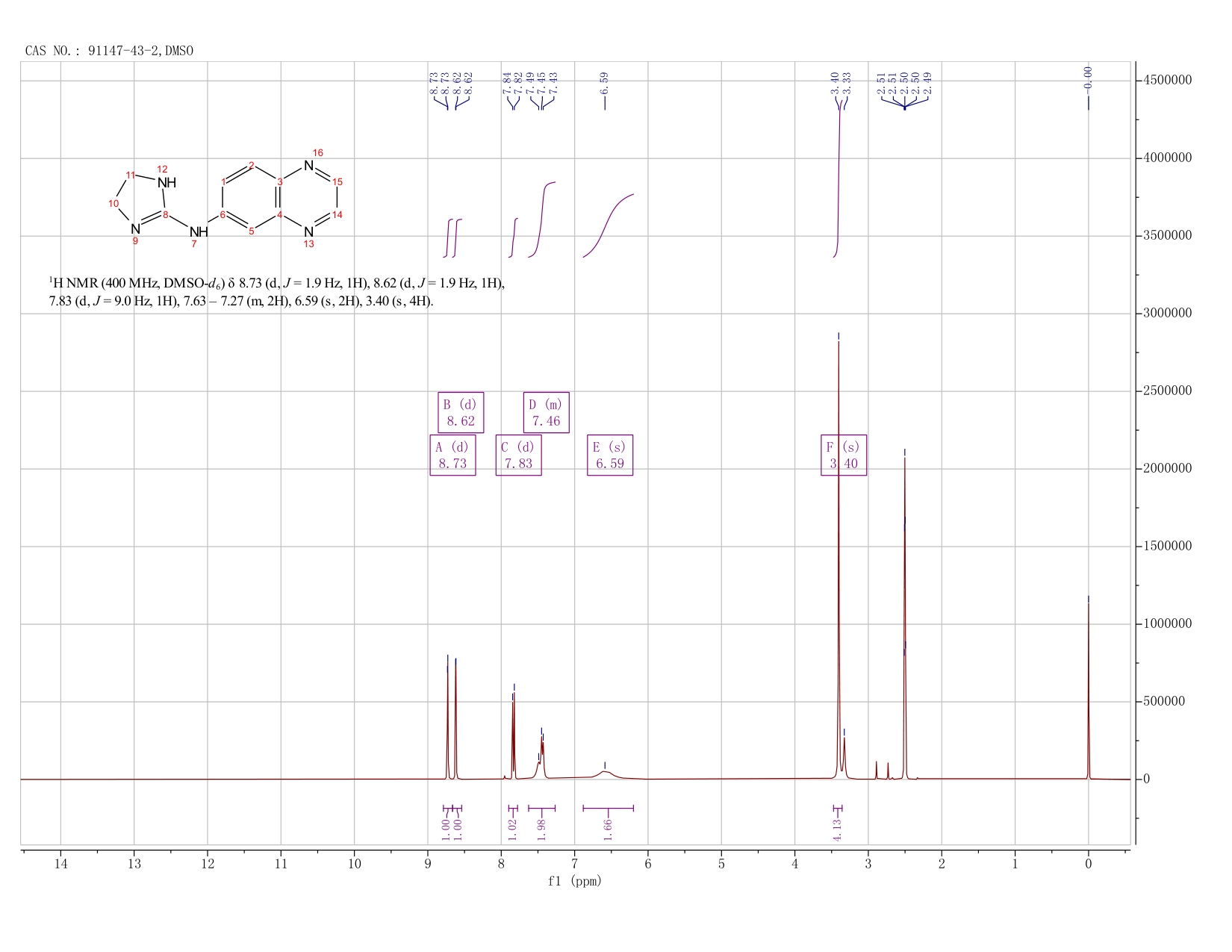The height and width of the screenshot is (952, 1232).
Task: Click the 1H NMR report text line
Action: point(277,293)
